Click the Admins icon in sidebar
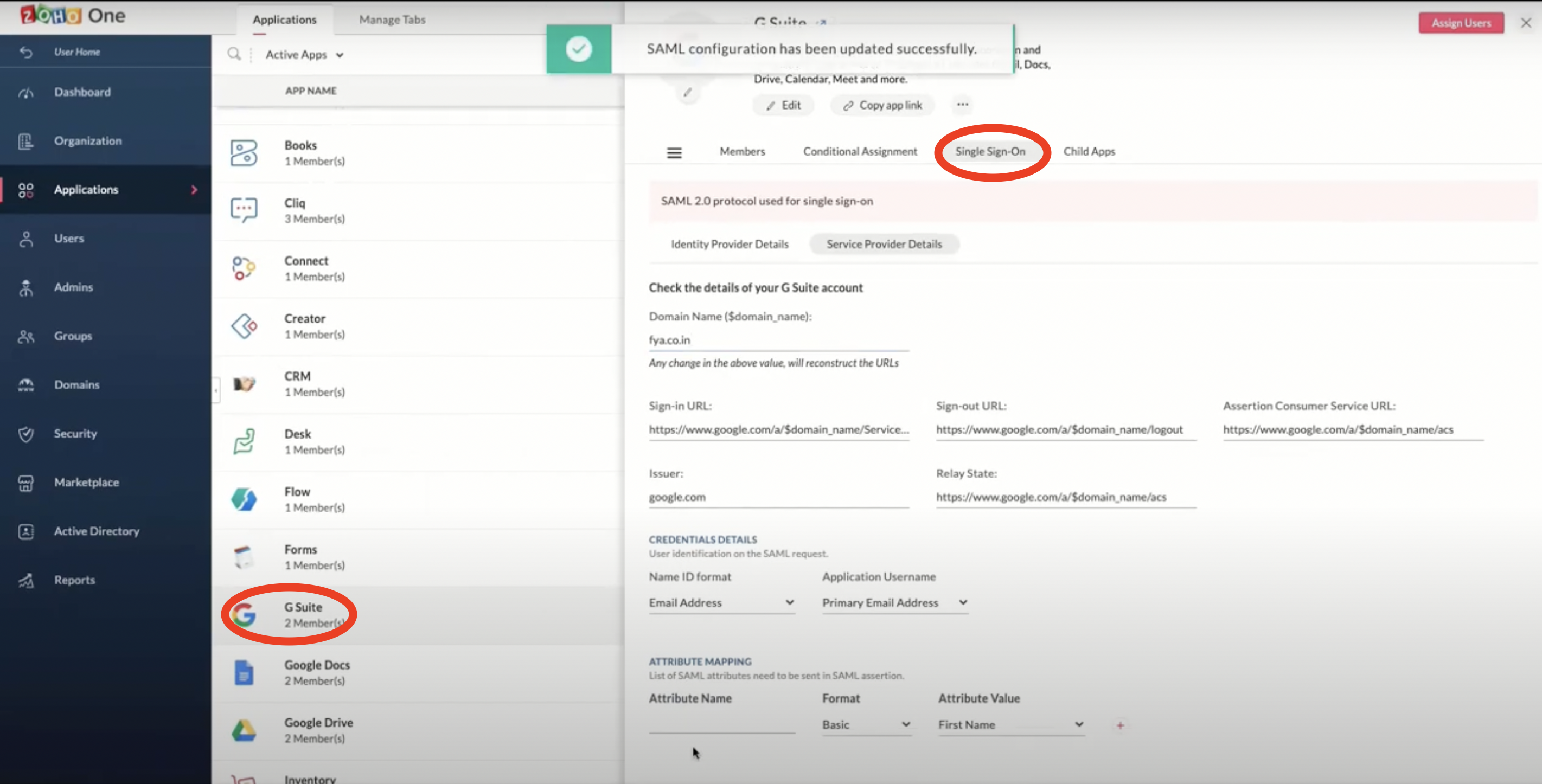Viewport: 1542px width, 784px height. (25, 288)
